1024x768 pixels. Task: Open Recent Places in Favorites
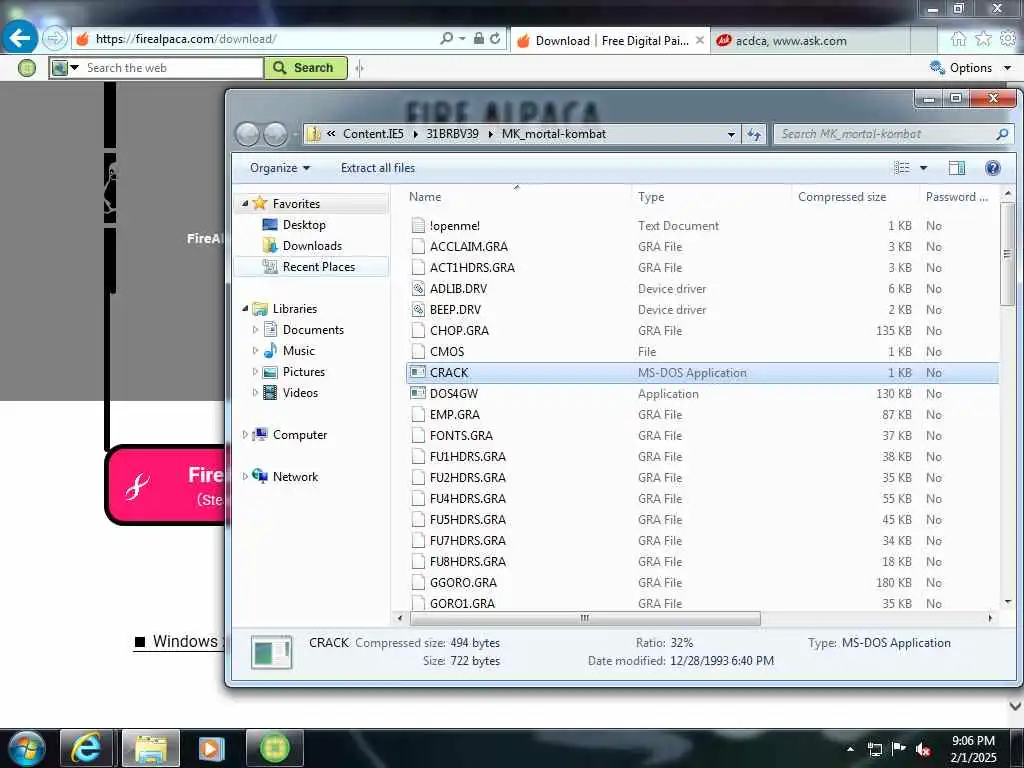pos(319,266)
